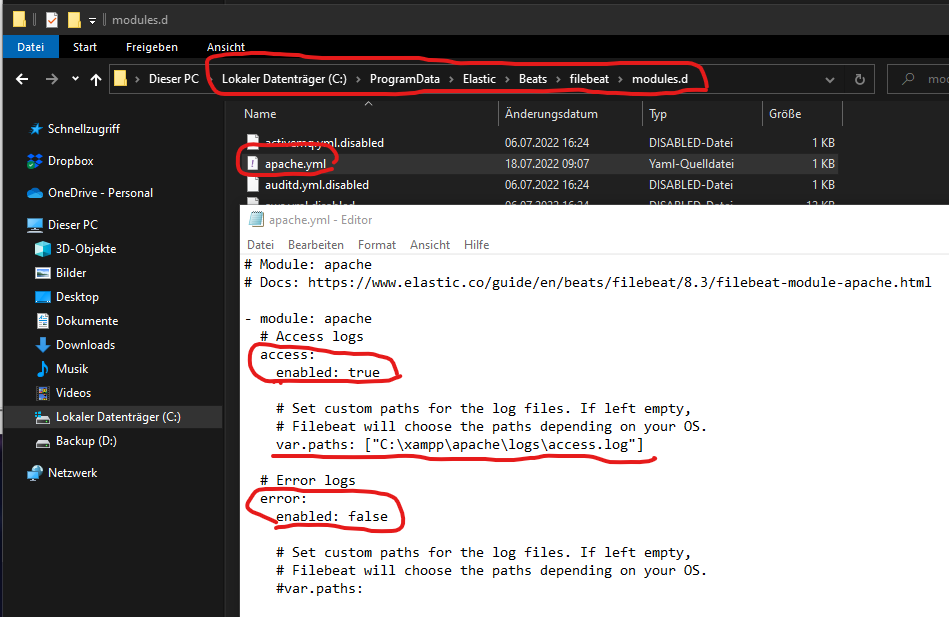Open the Datei ribbon tab
The image size is (949, 617).
coord(30,47)
